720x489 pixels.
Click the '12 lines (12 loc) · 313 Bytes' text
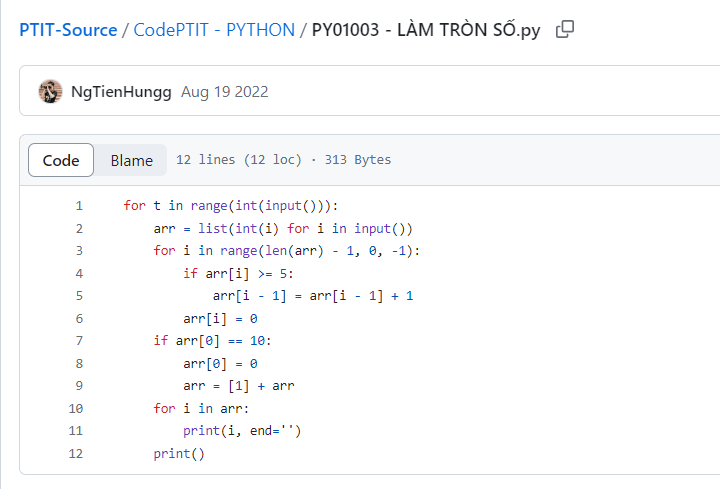pos(283,160)
